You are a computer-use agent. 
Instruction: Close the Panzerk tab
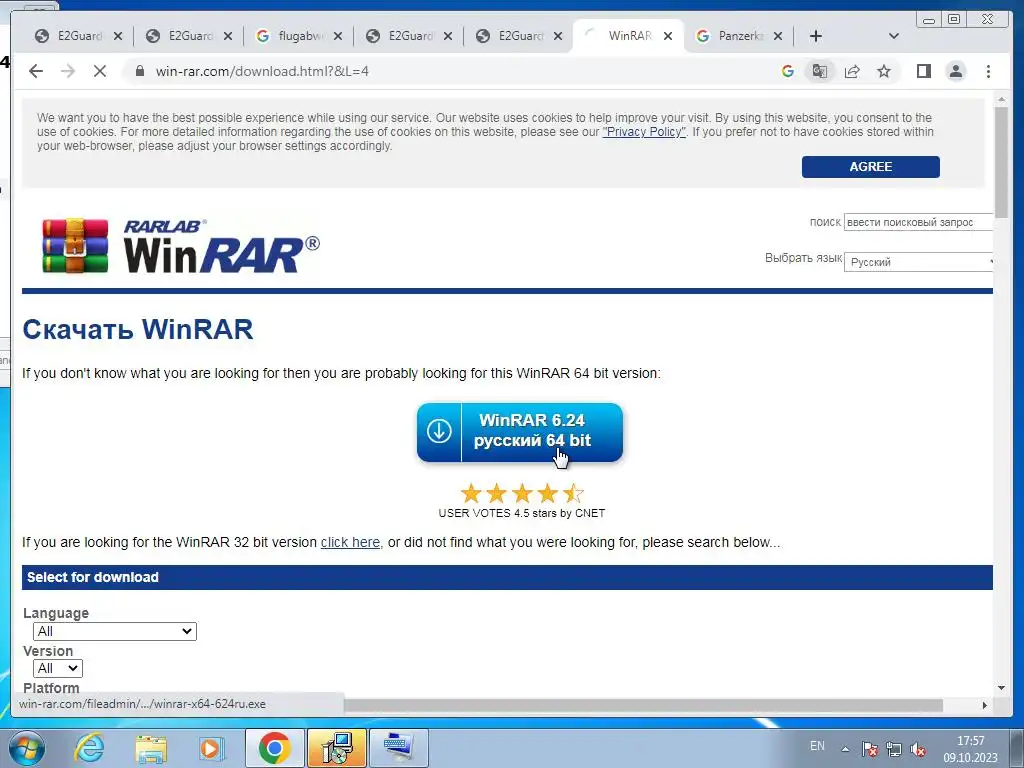778,37
